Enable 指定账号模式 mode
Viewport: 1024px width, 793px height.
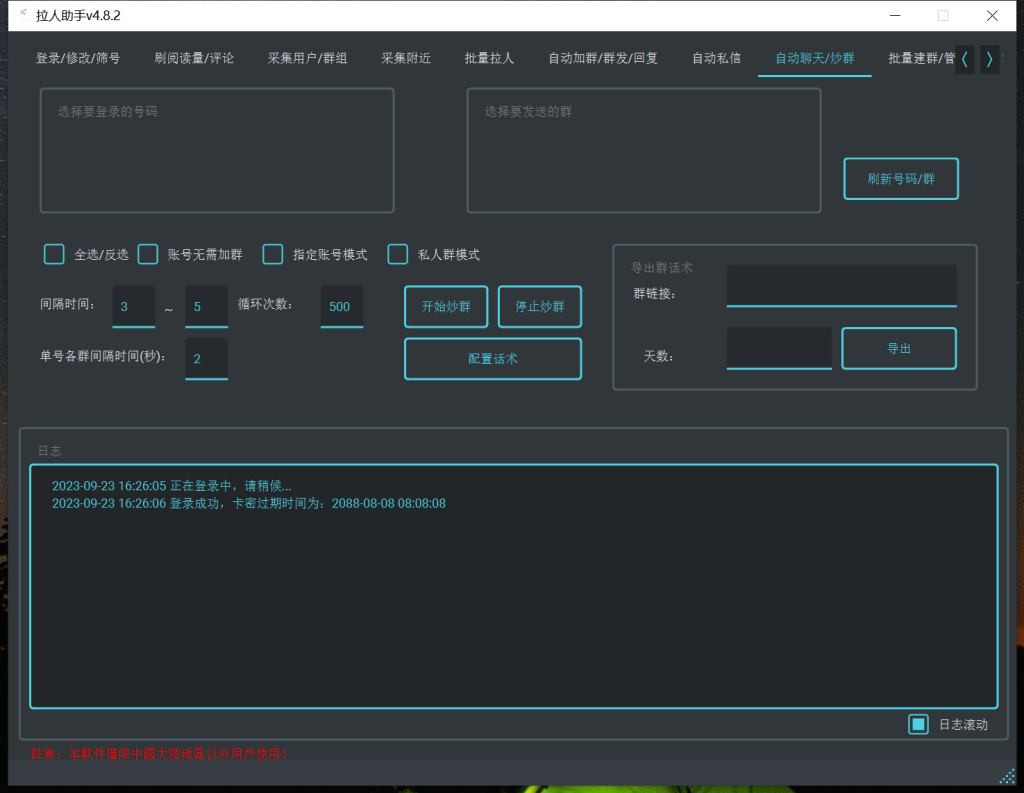[272, 254]
